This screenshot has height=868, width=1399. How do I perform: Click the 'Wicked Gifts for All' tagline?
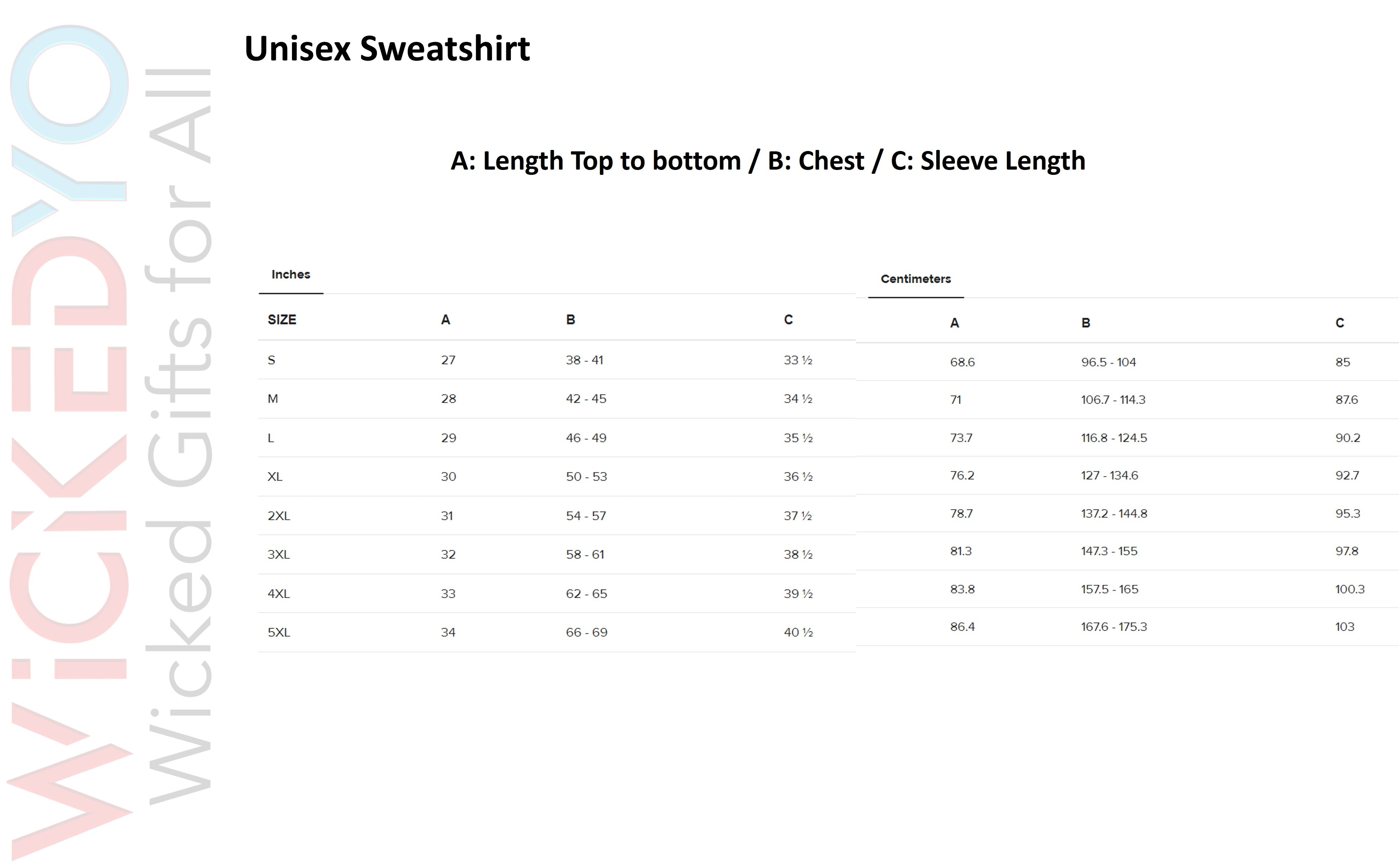[179, 436]
